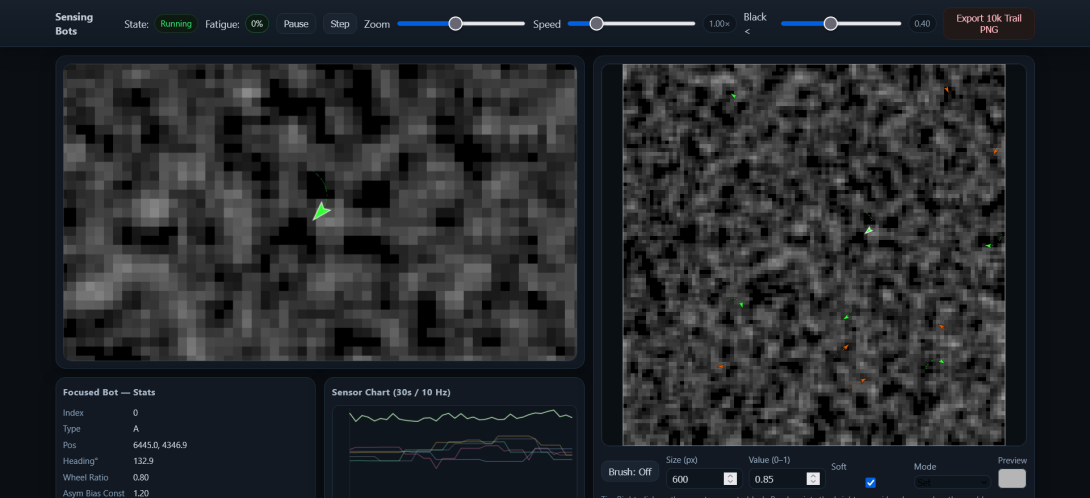The height and width of the screenshot is (498, 1090).
Task: Click the Pos value 6445.0, 4346.9
Action: (x=160, y=445)
